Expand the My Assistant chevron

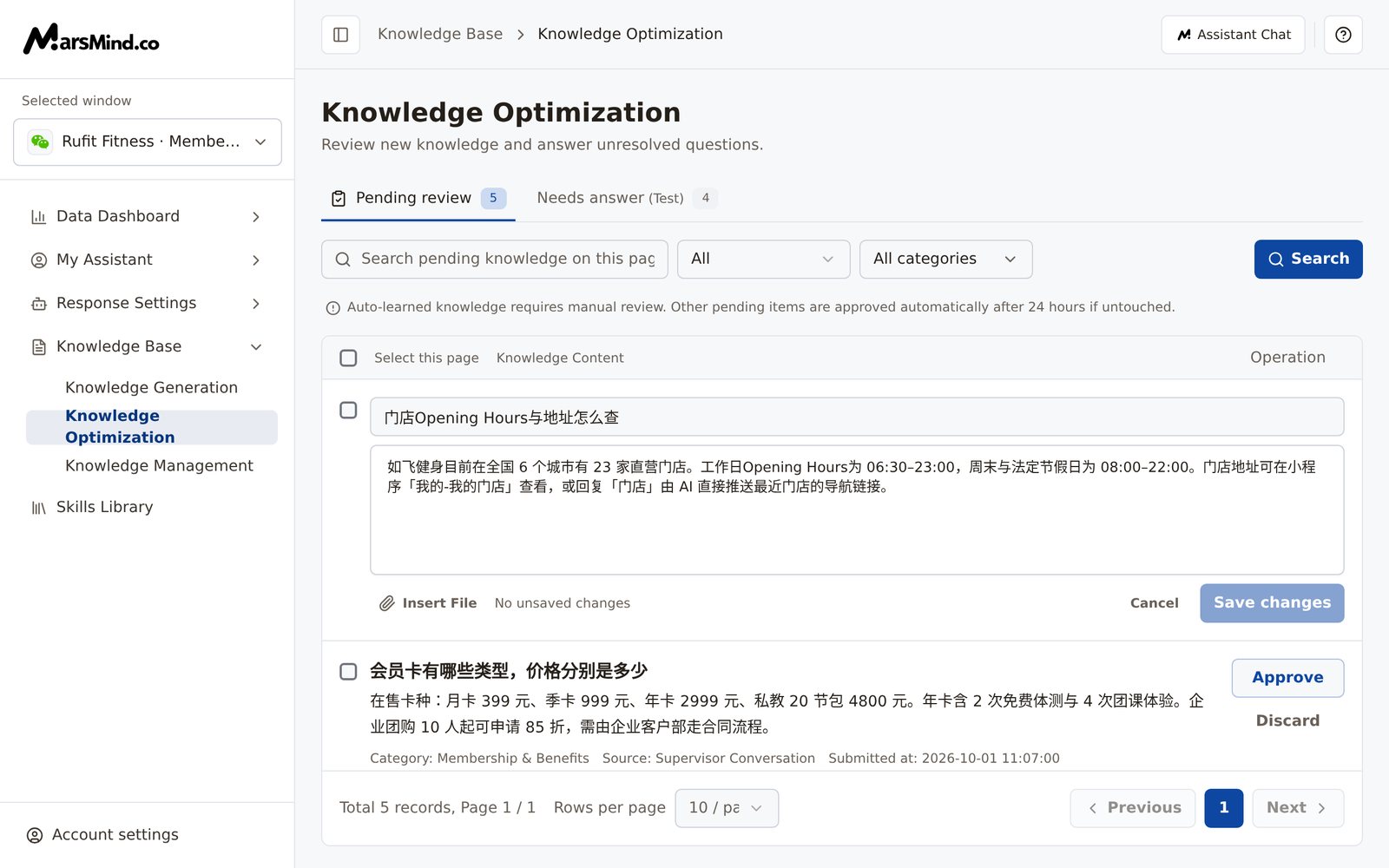pyautogui.click(x=256, y=260)
